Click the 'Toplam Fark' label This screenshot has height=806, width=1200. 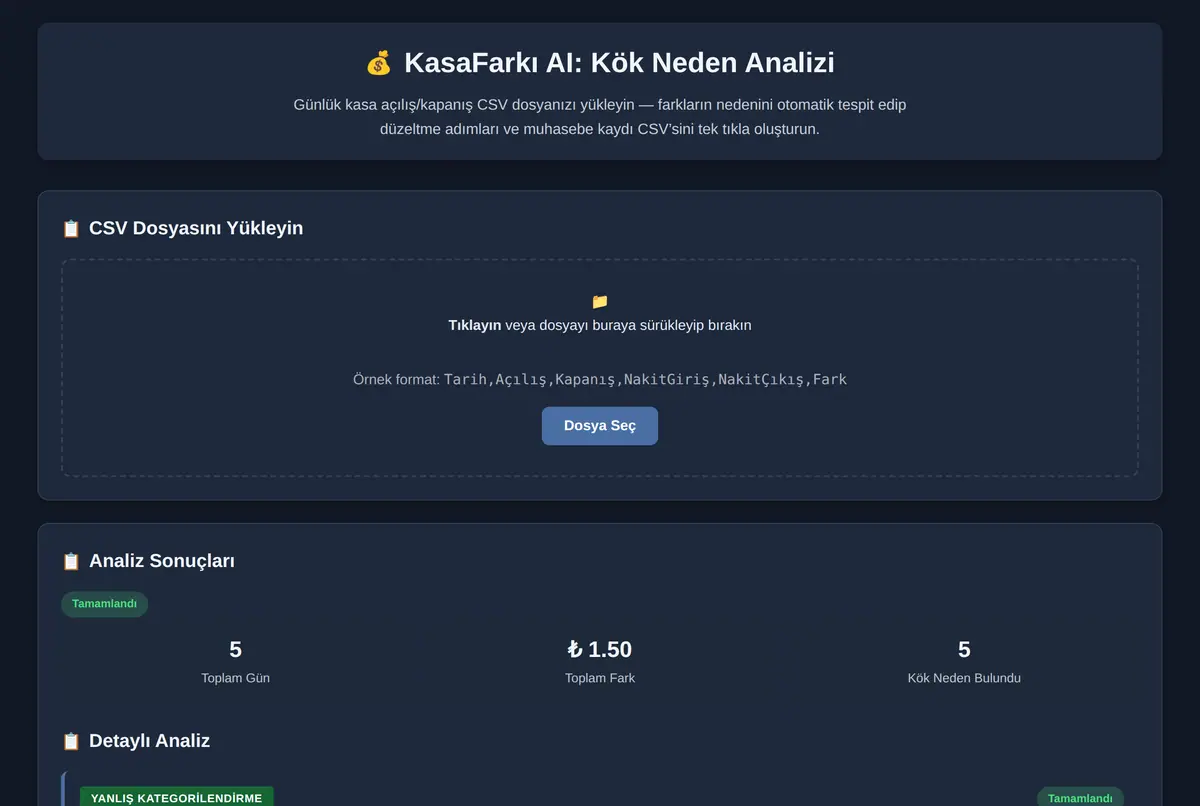600,678
